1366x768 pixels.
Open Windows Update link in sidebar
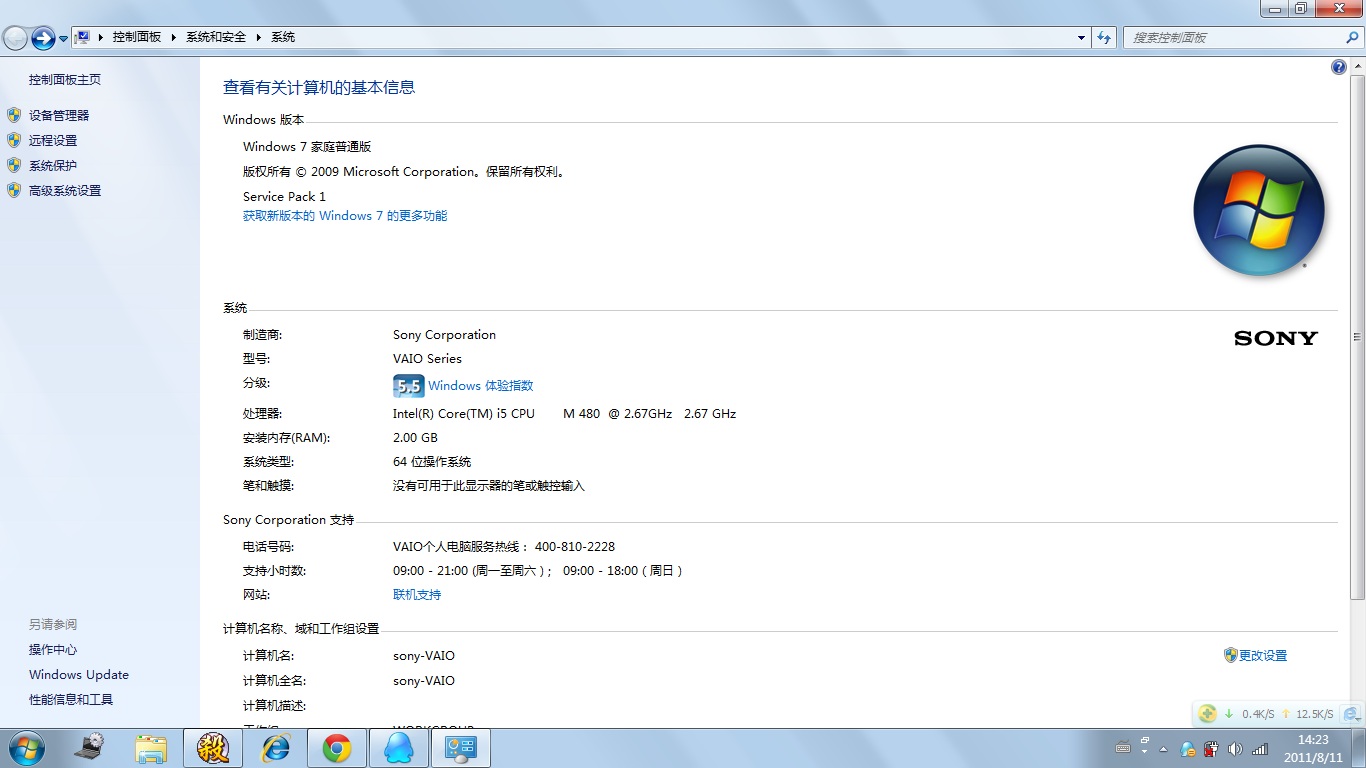[79, 675]
